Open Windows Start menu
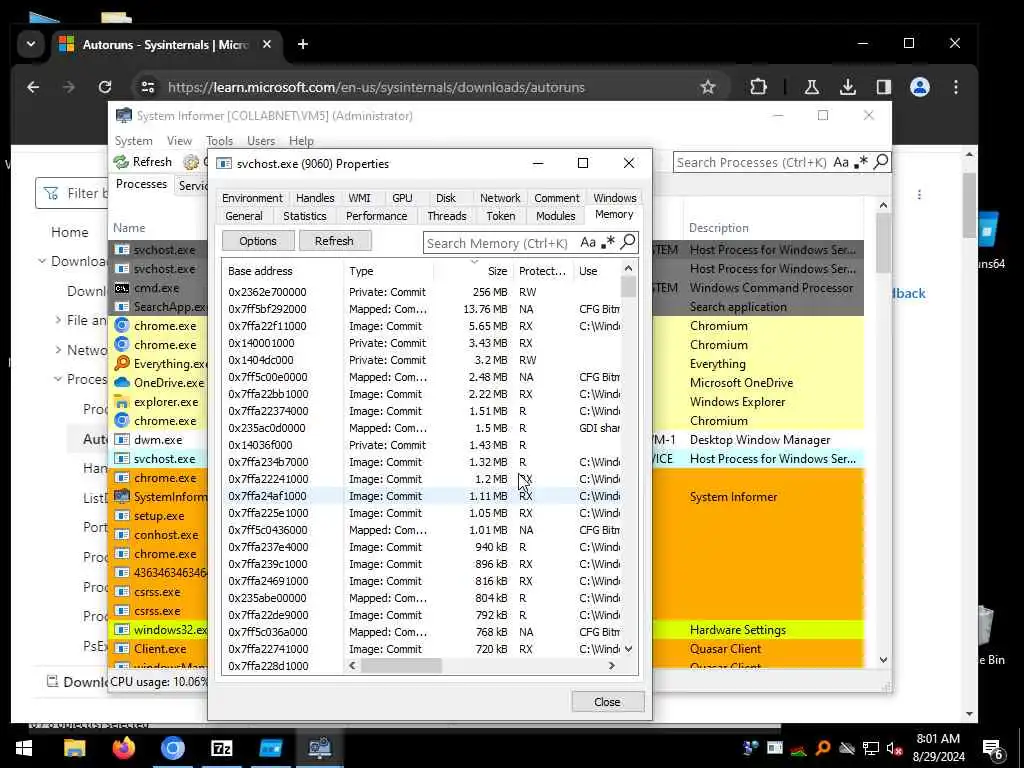1024x768 pixels. point(24,748)
